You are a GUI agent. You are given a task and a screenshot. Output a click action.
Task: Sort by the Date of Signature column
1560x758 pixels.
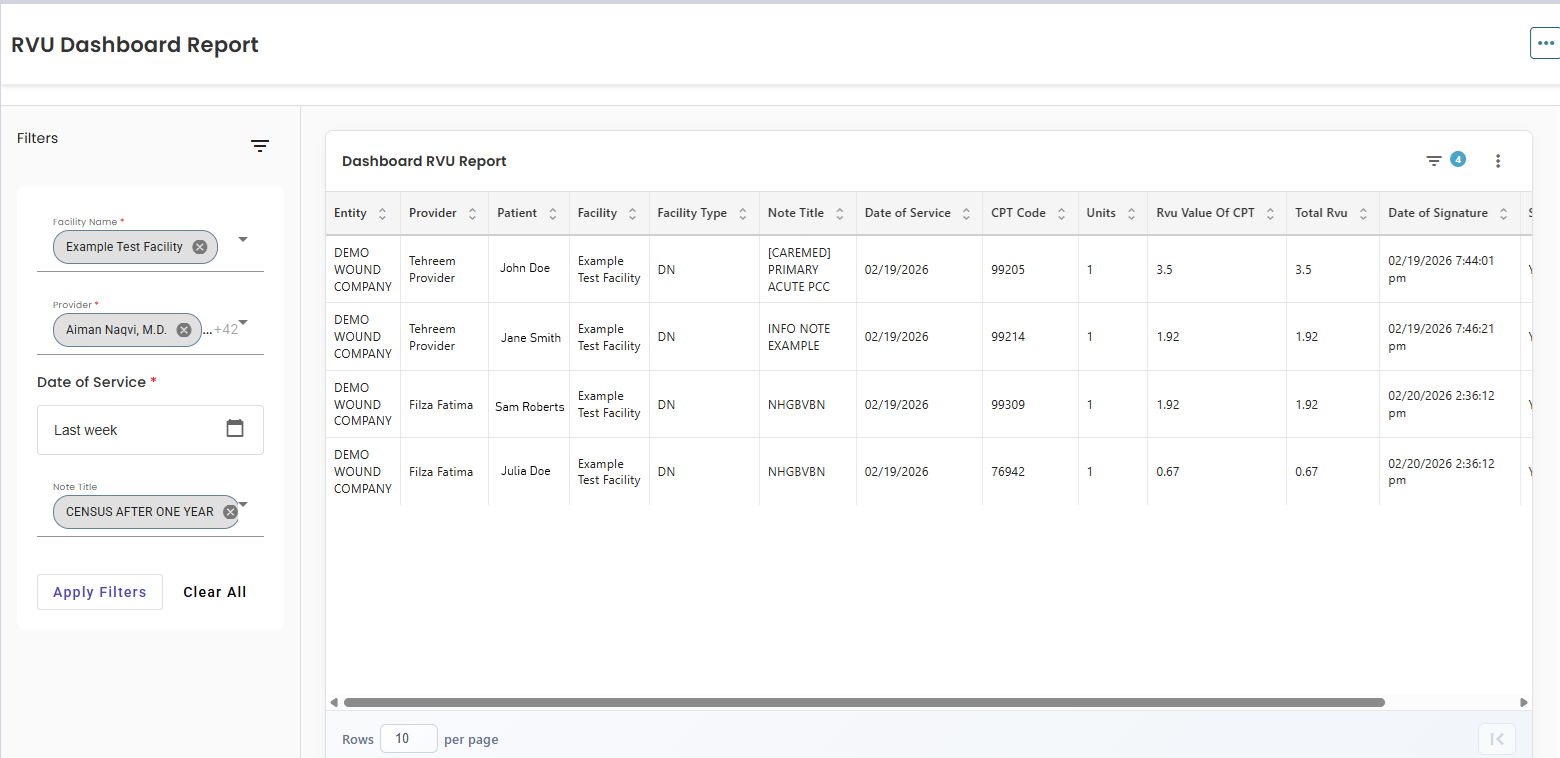click(1503, 213)
